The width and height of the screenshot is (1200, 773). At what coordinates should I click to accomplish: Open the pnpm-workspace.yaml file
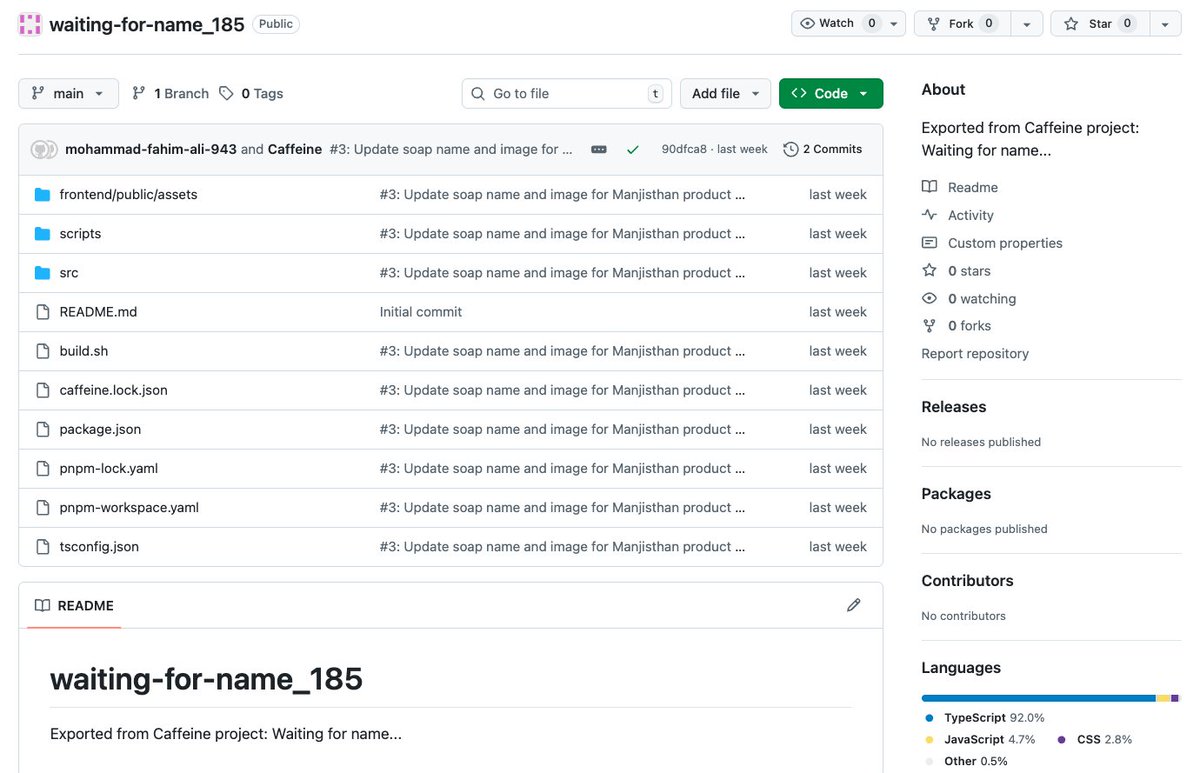[129, 506]
